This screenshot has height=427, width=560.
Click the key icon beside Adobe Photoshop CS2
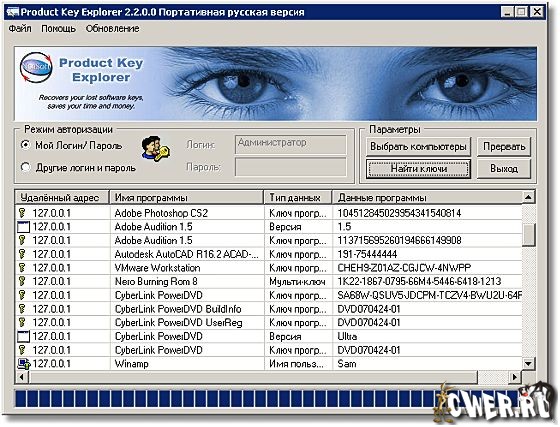22,213
